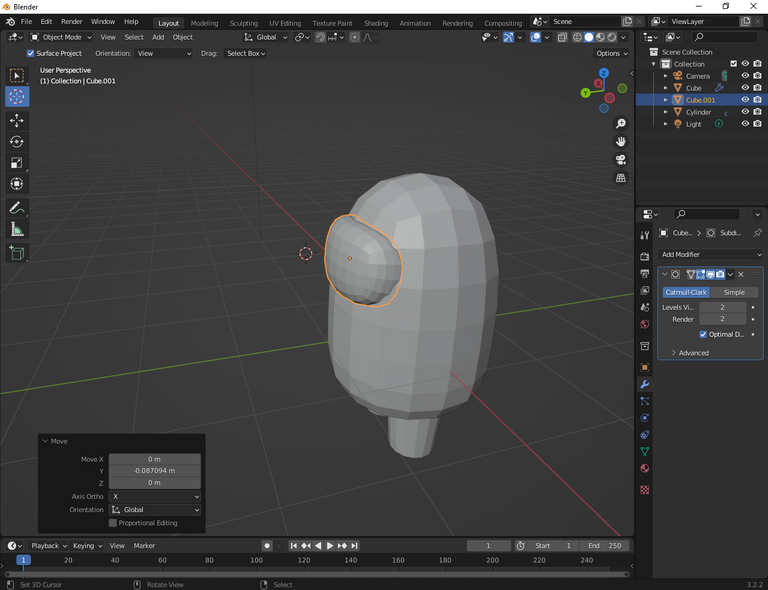768x590 pixels.
Task: Hide Cube.001 in viewport via eye icon
Action: point(745,99)
